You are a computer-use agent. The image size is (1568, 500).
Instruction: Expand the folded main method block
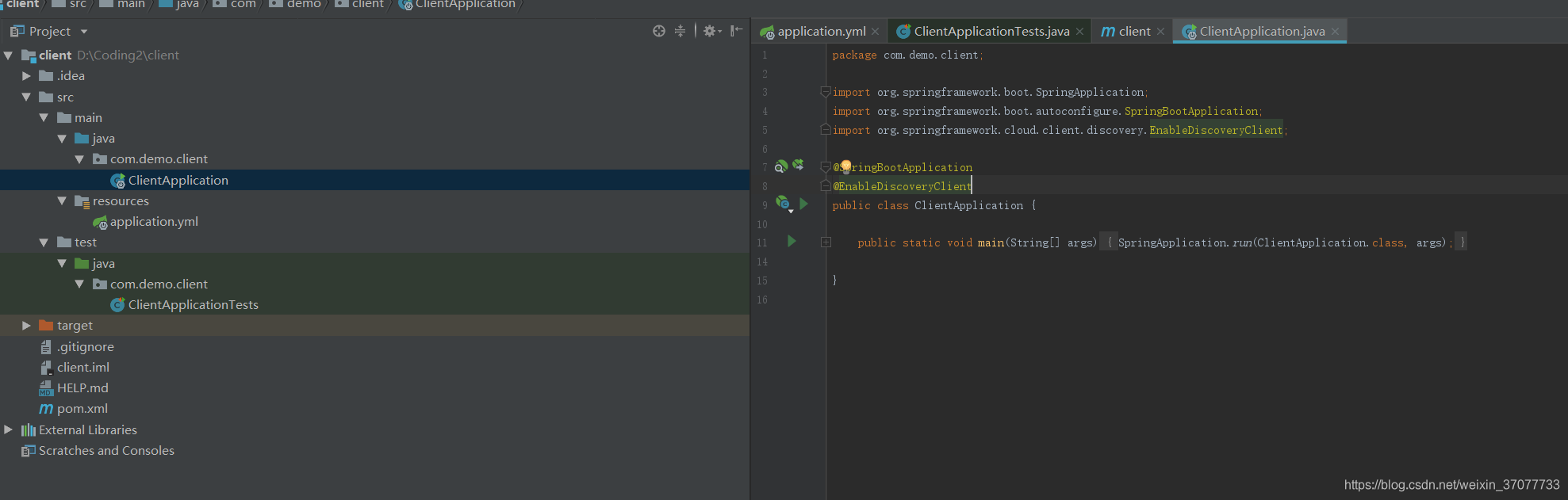coord(826,242)
